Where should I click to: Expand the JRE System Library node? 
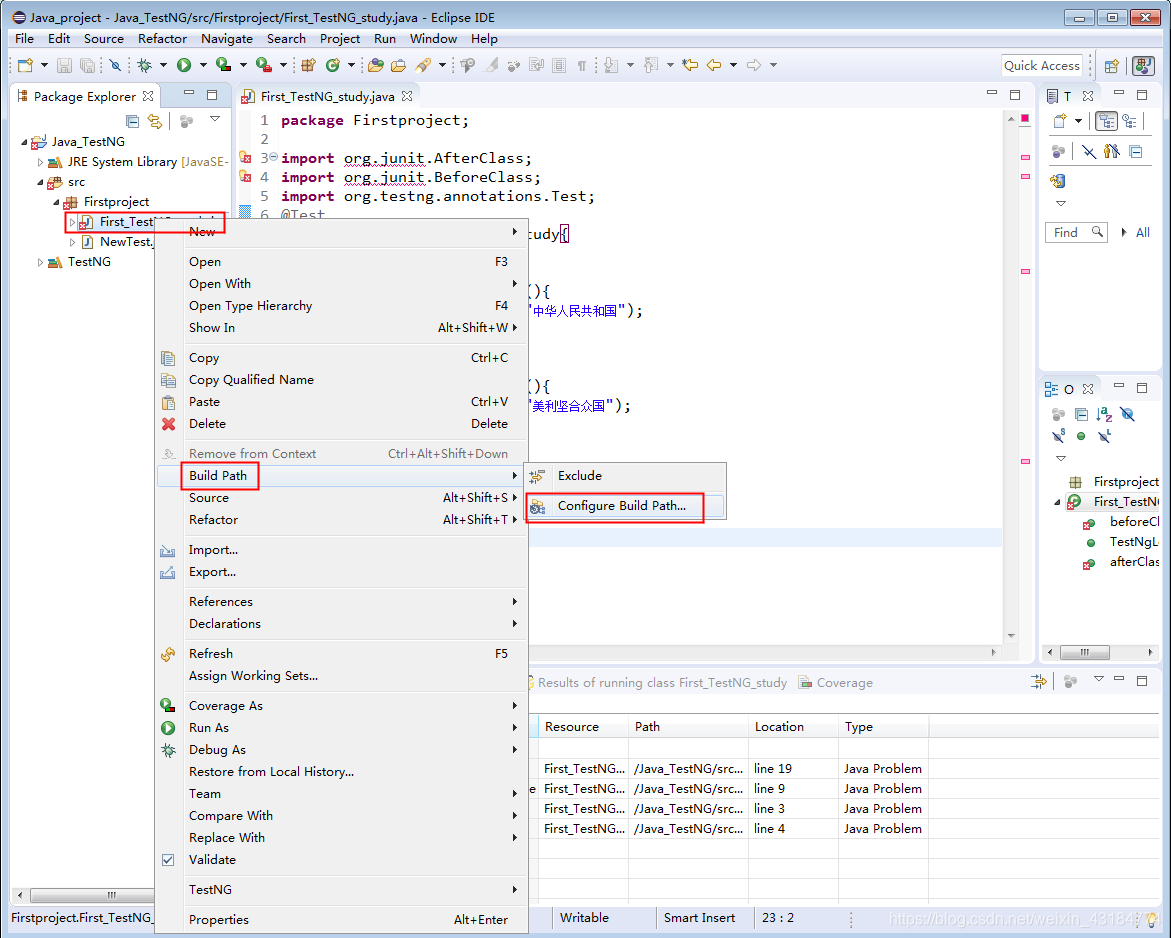coord(40,162)
